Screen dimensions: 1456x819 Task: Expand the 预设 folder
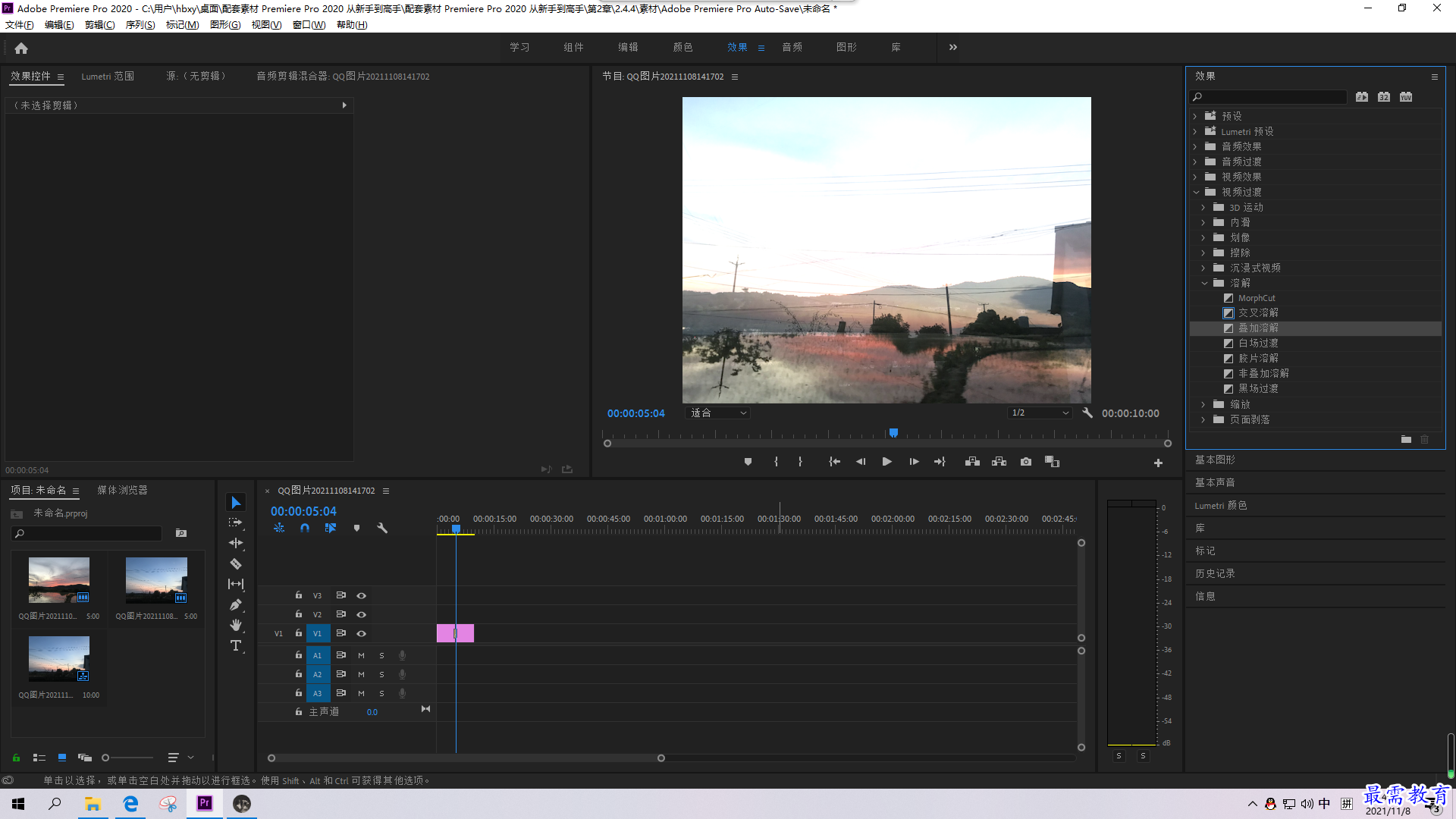tap(1195, 116)
